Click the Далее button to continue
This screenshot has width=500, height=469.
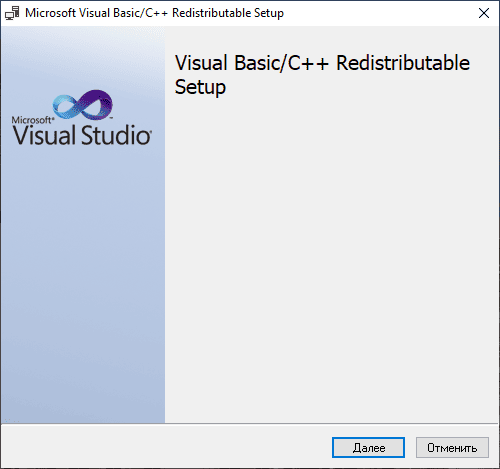(368, 447)
